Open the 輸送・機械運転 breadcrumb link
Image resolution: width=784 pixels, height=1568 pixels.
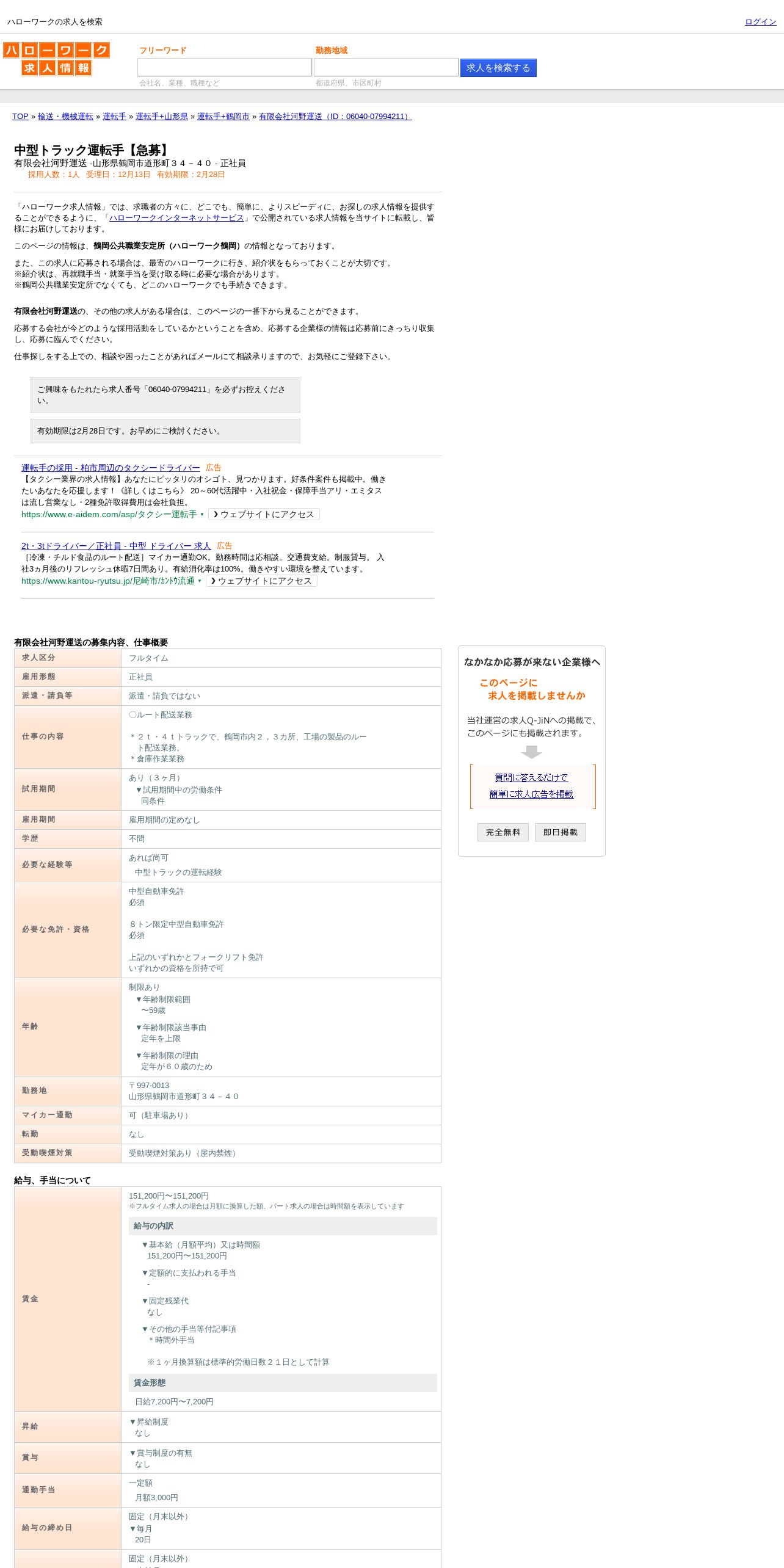[65, 117]
